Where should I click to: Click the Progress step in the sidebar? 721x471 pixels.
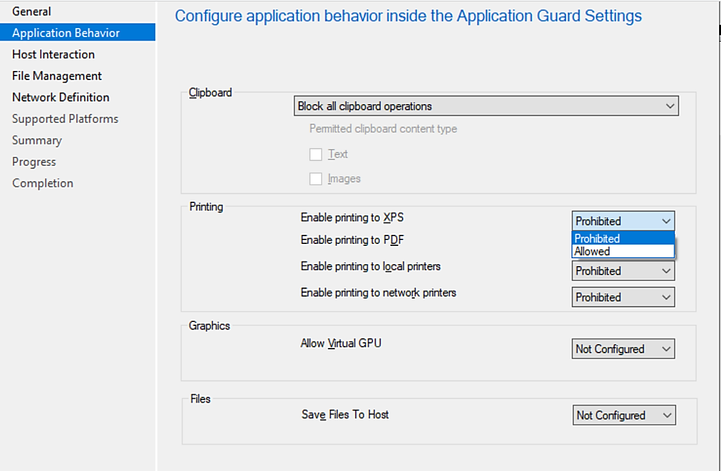[34, 162]
